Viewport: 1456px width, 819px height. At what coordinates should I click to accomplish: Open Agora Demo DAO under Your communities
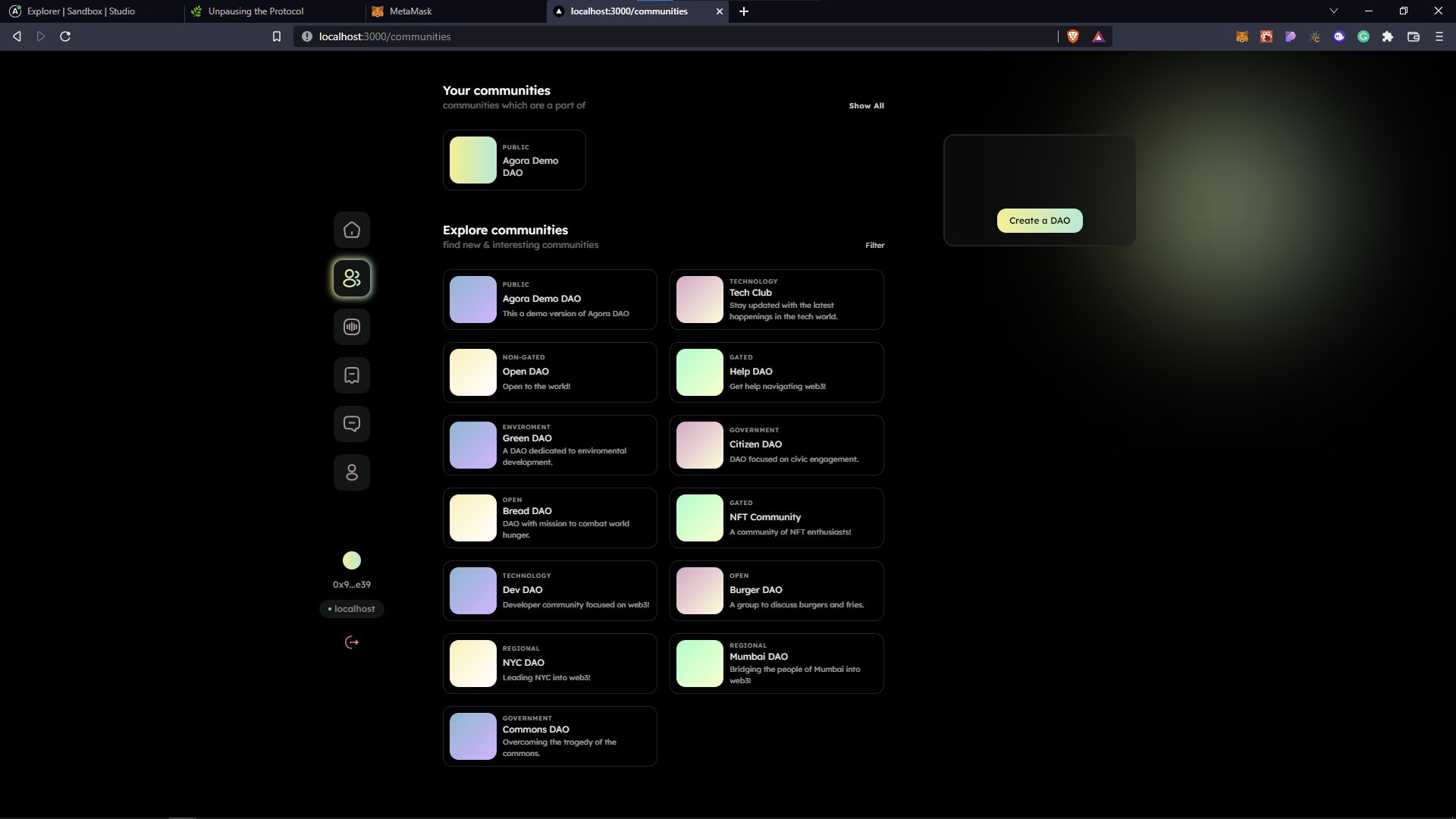pyautogui.click(x=514, y=160)
